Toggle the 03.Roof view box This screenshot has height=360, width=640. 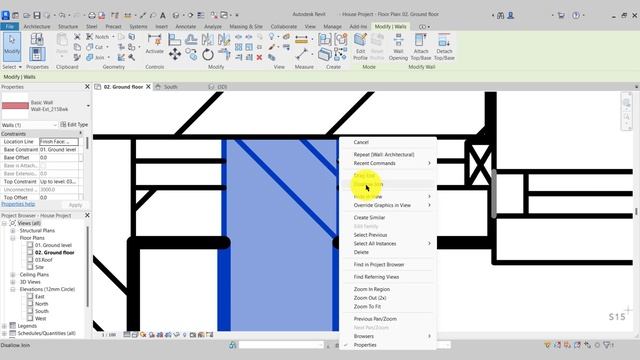coord(30,260)
